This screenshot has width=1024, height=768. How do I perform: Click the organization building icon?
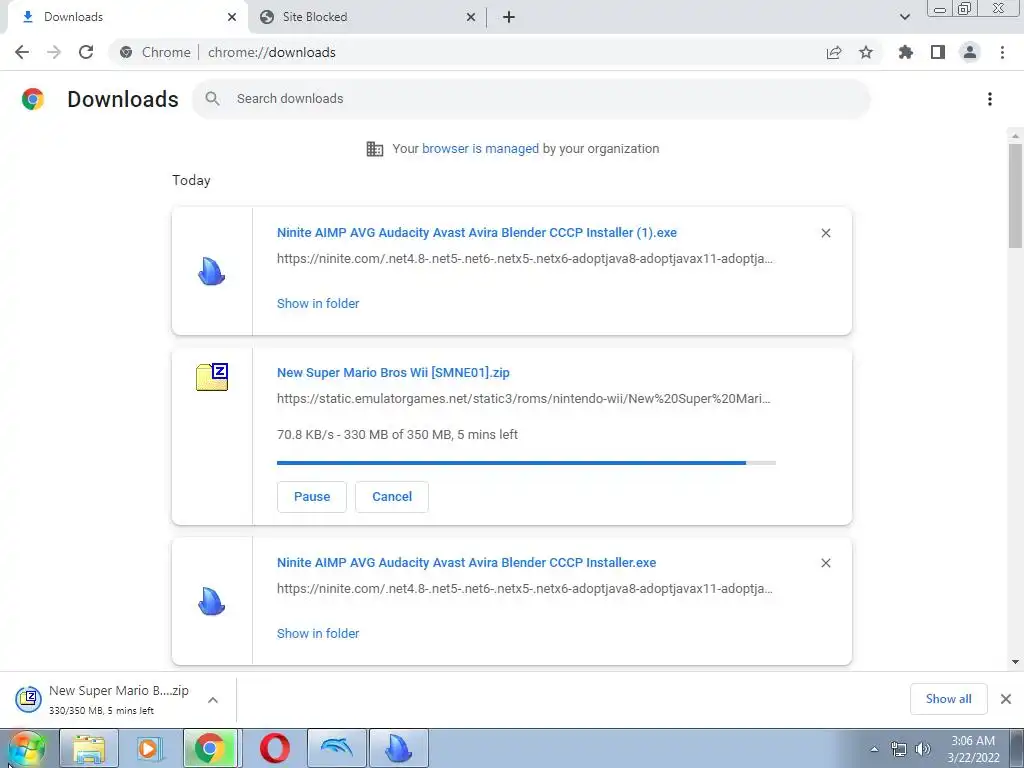(x=375, y=149)
